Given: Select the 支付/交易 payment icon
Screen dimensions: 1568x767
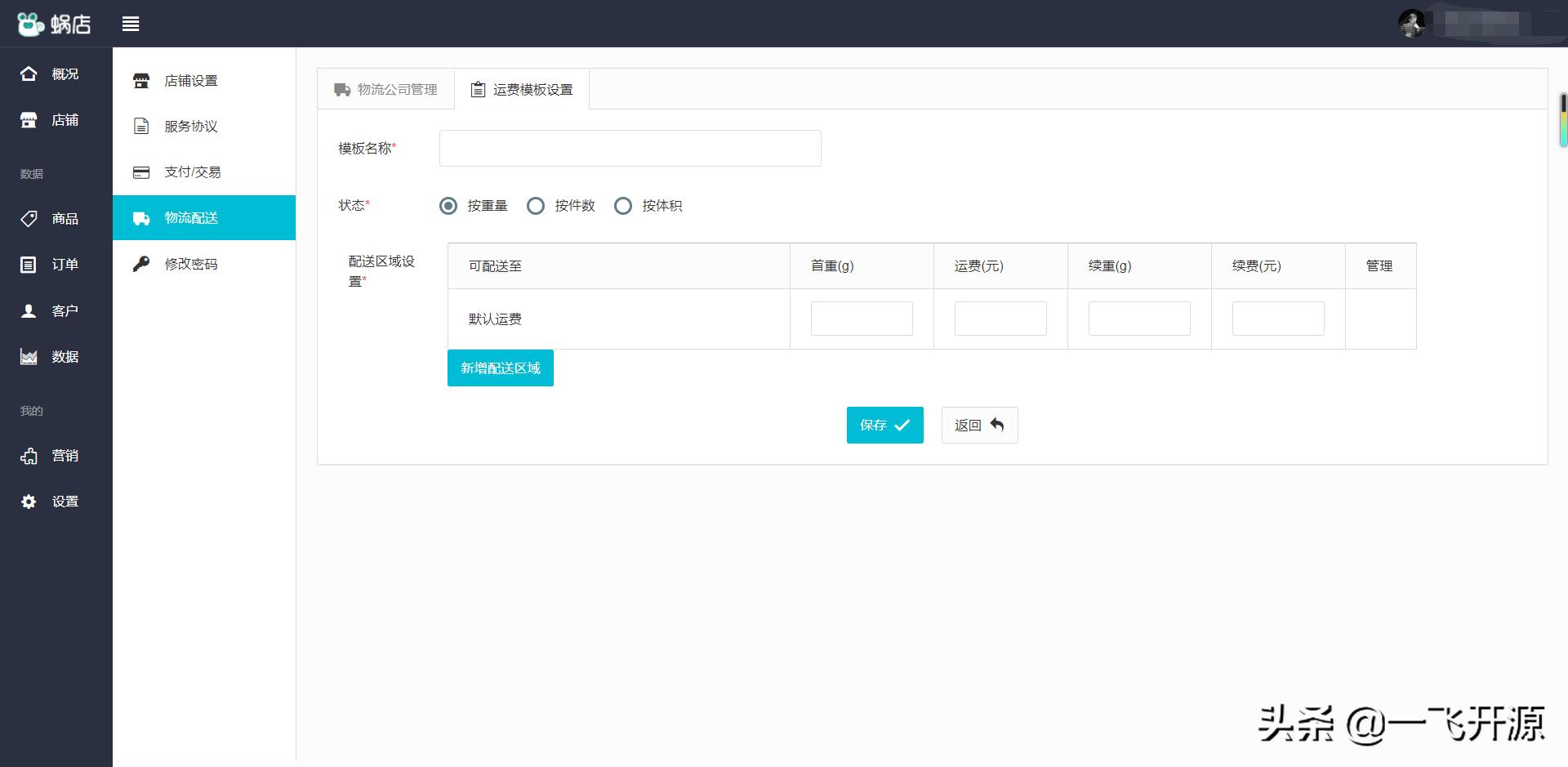Looking at the screenshot, I should (x=140, y=172).
